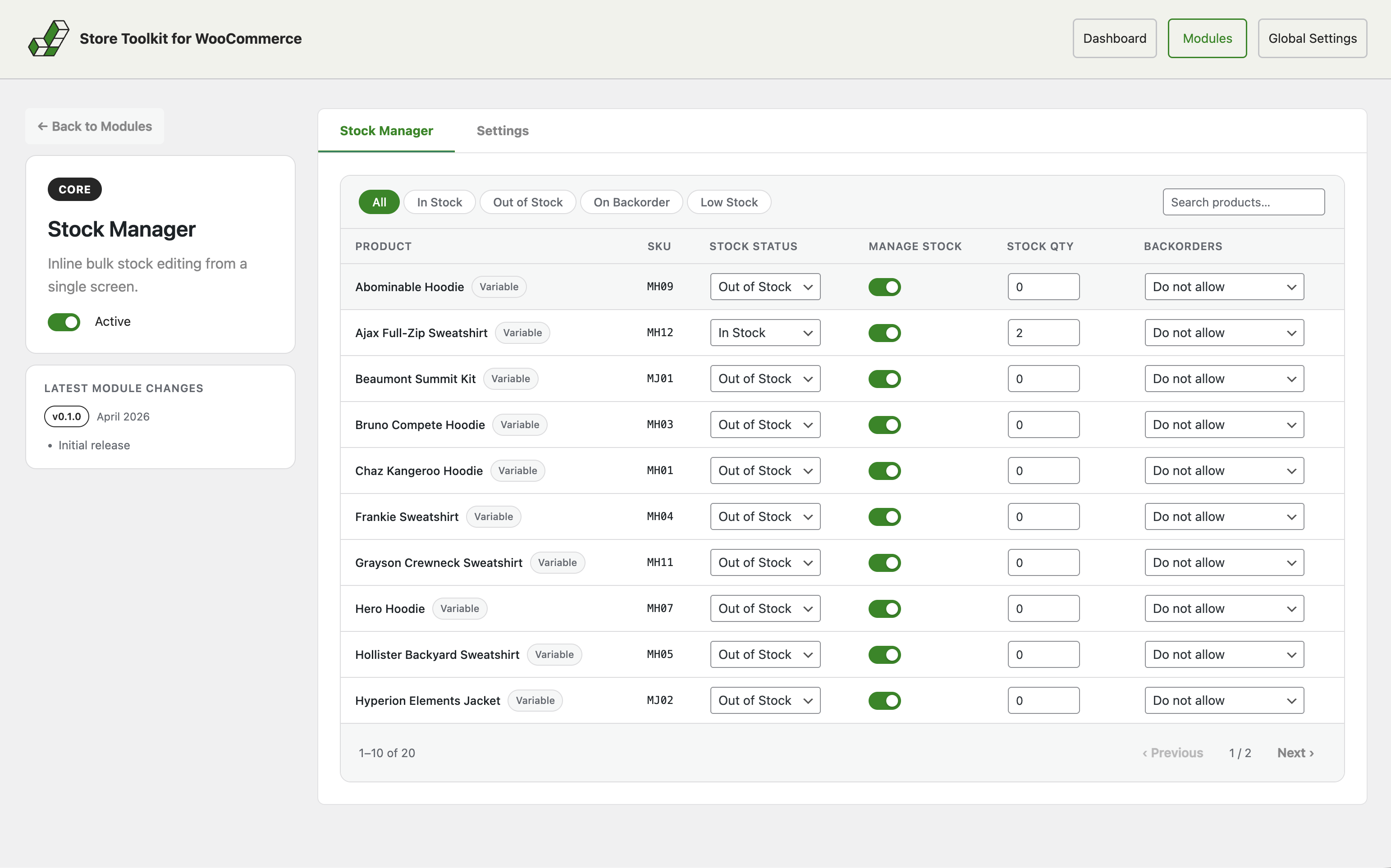Click the Search products field

coord(1243,202)
